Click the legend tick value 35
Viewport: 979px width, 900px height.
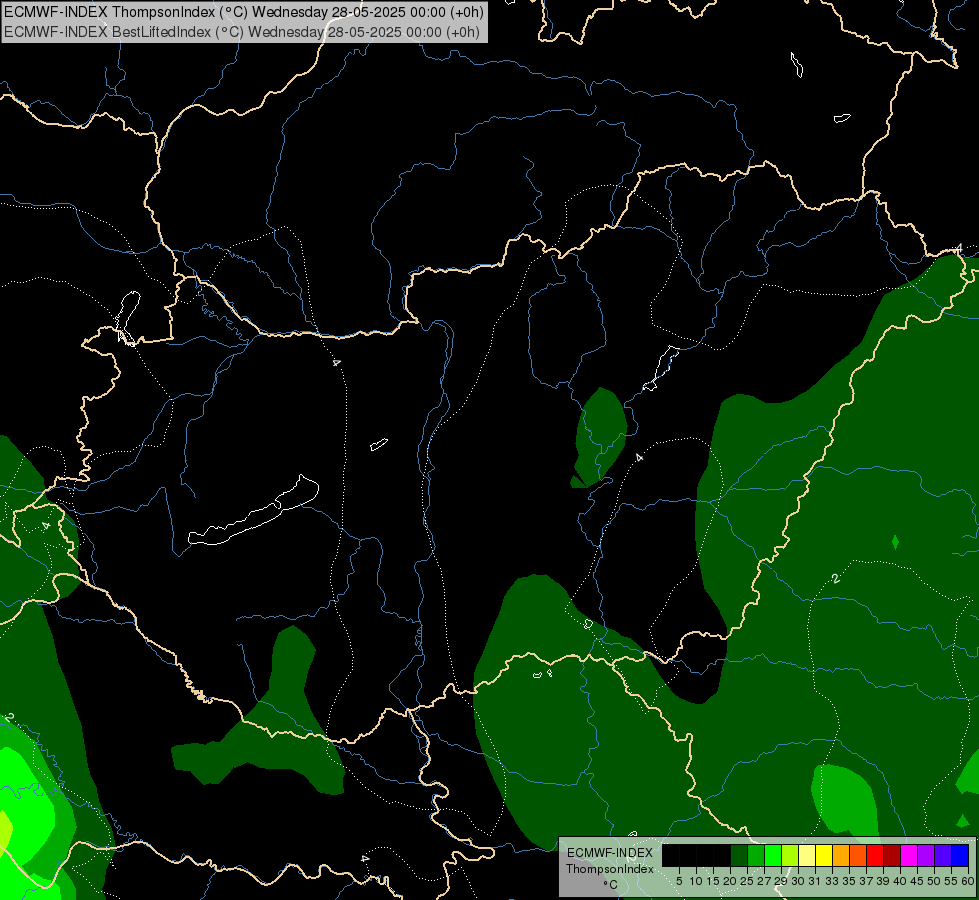(x=849, y=881)
